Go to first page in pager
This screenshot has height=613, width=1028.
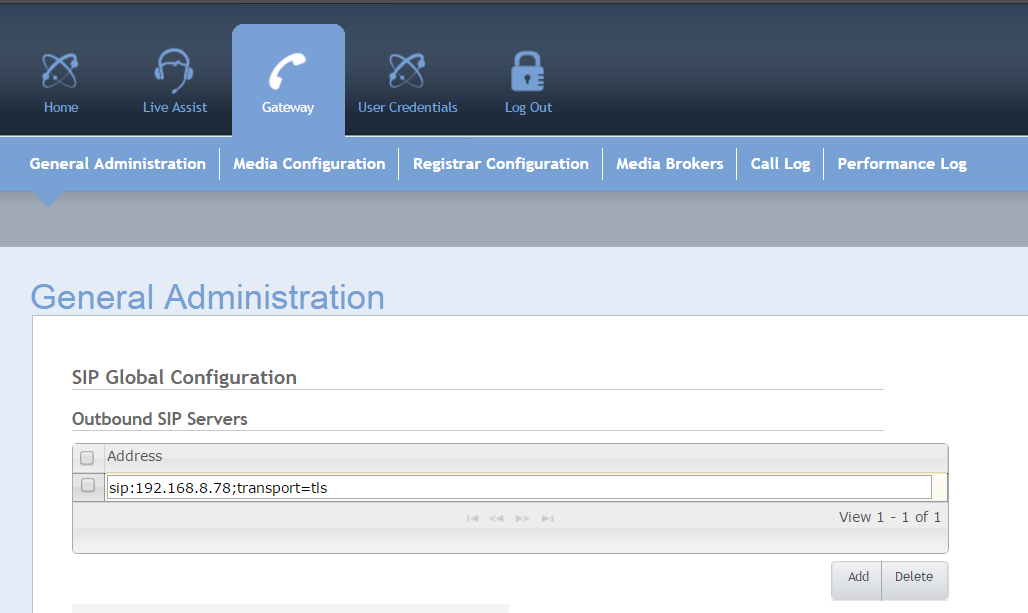click(472, 519)
